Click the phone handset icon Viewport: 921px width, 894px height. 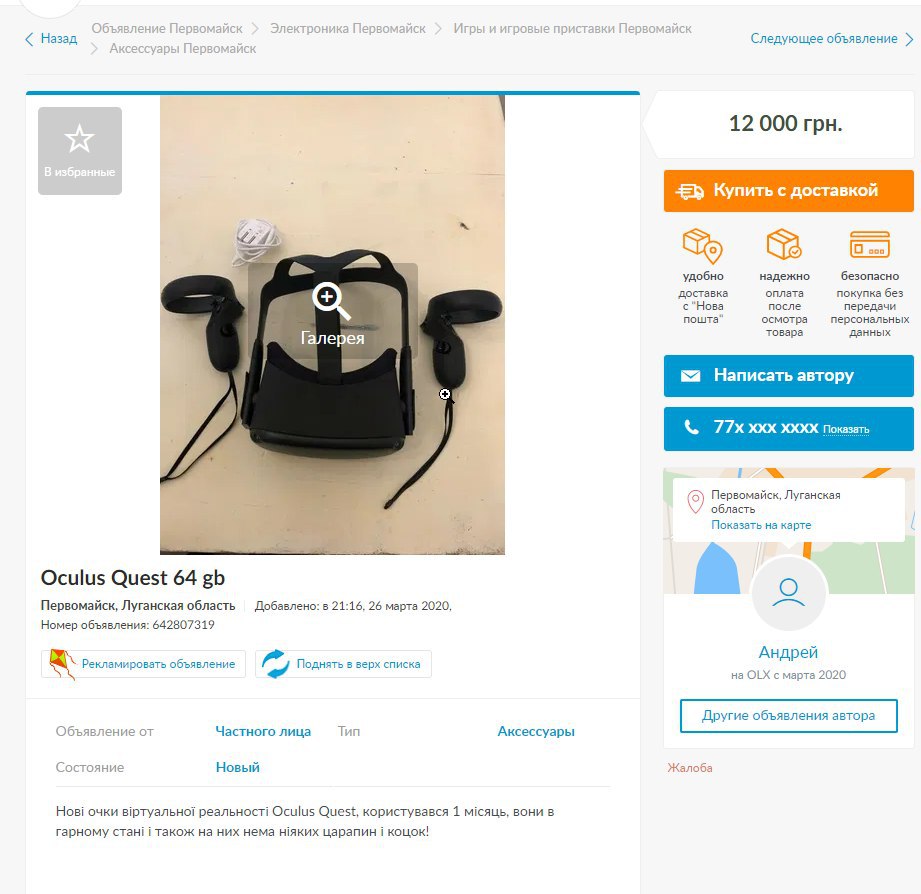click(x=691, y=428)
